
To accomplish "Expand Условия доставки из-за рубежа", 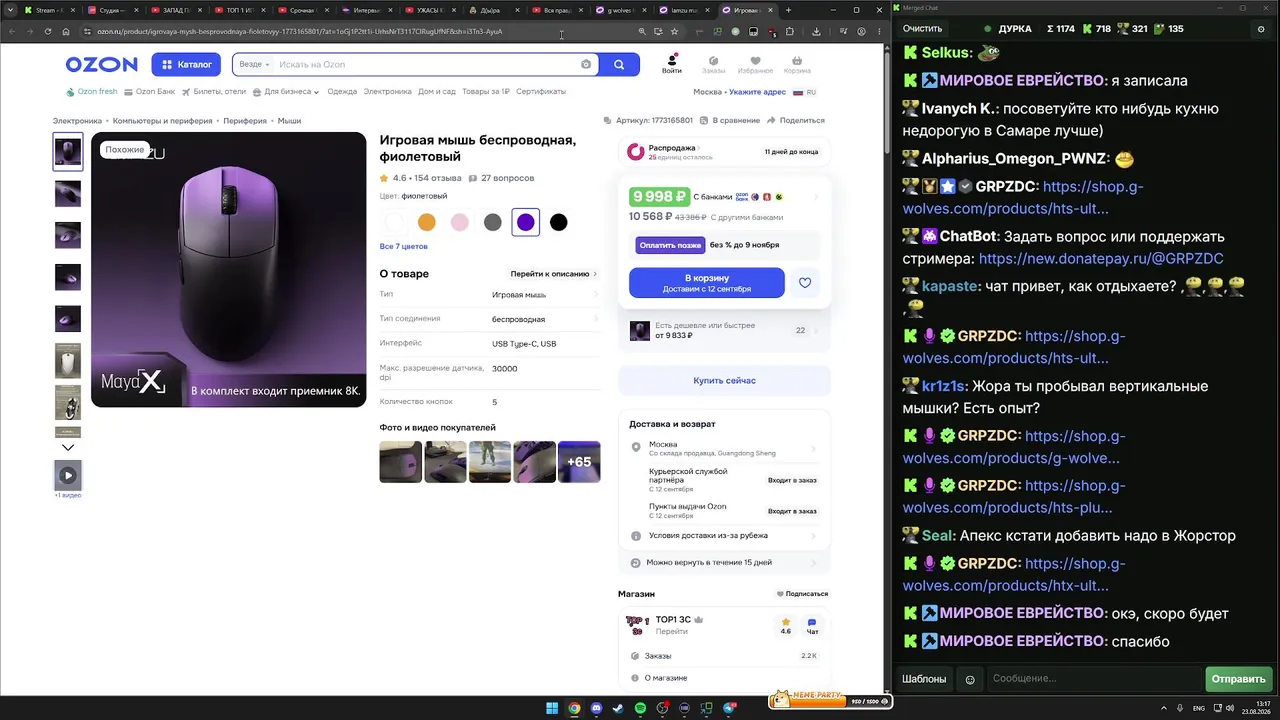I will (x=724, y=536).
